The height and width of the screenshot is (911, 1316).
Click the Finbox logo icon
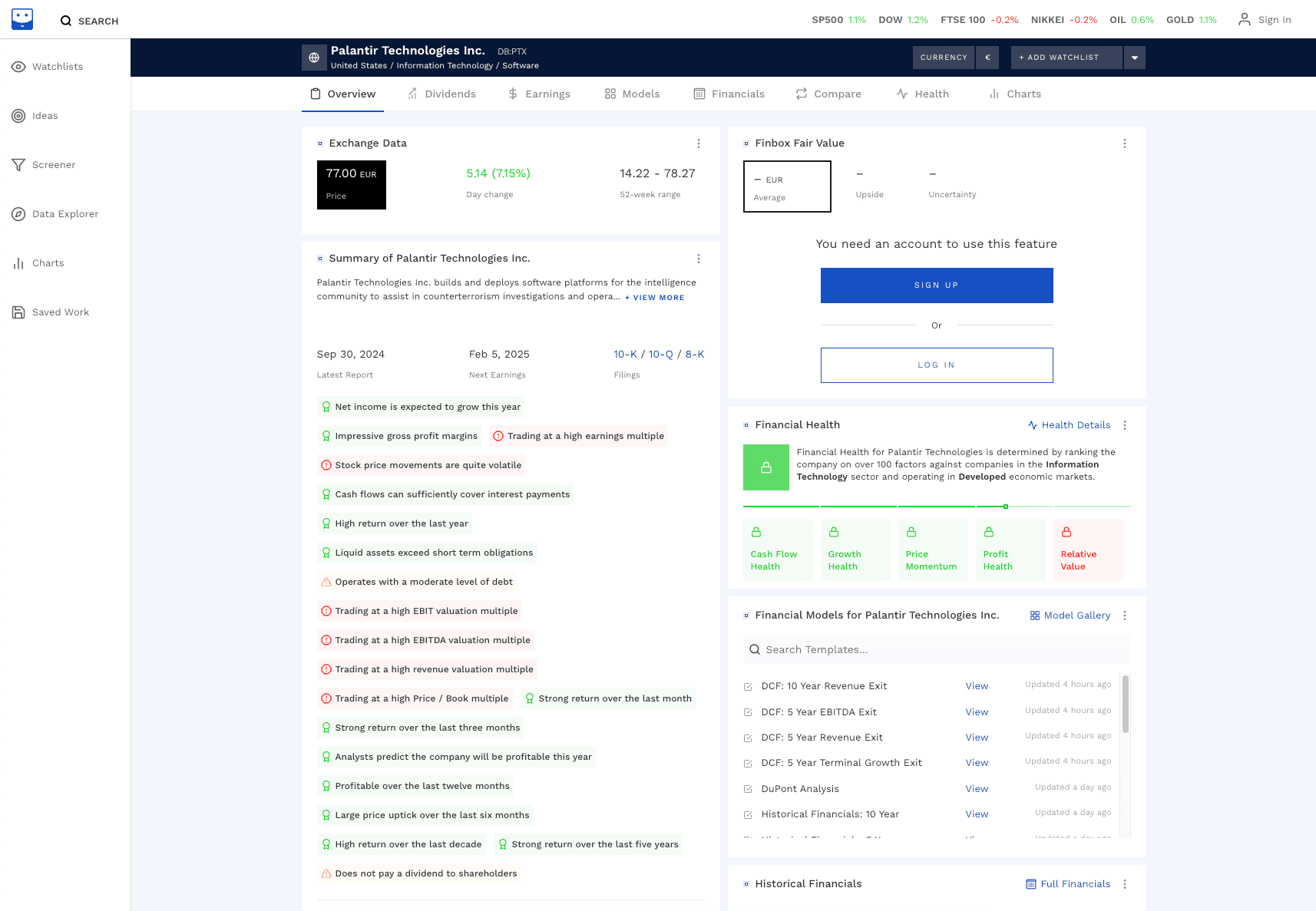pos(22,19)
